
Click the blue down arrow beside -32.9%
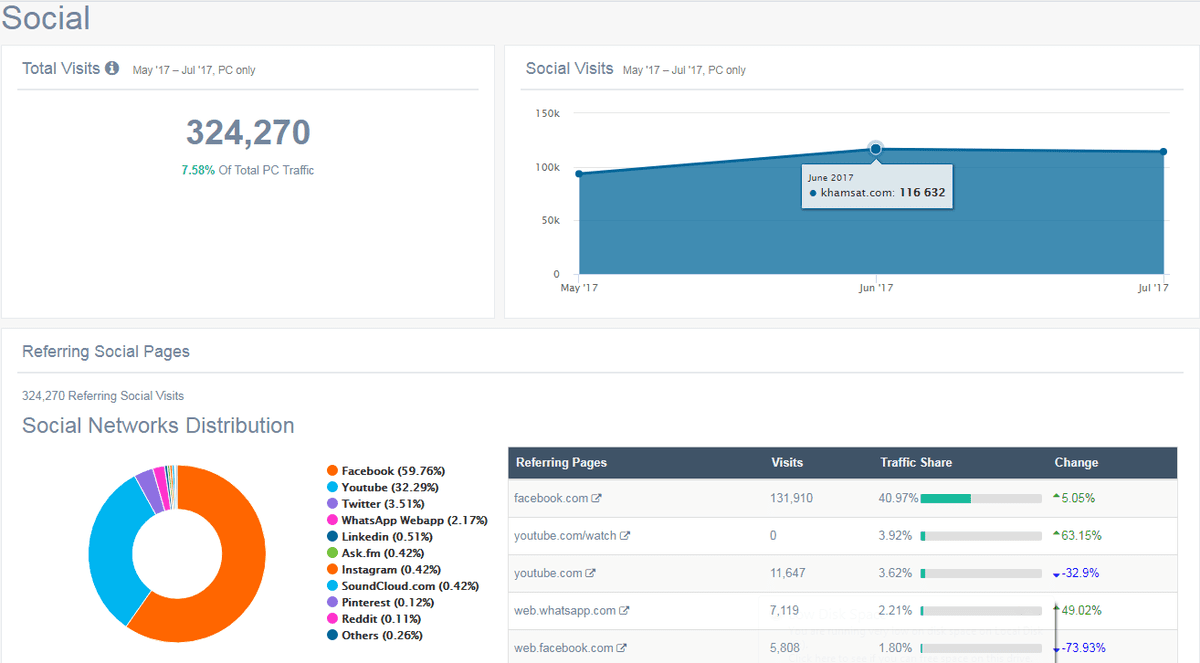pyautogui.click(x=1055, y=574)
